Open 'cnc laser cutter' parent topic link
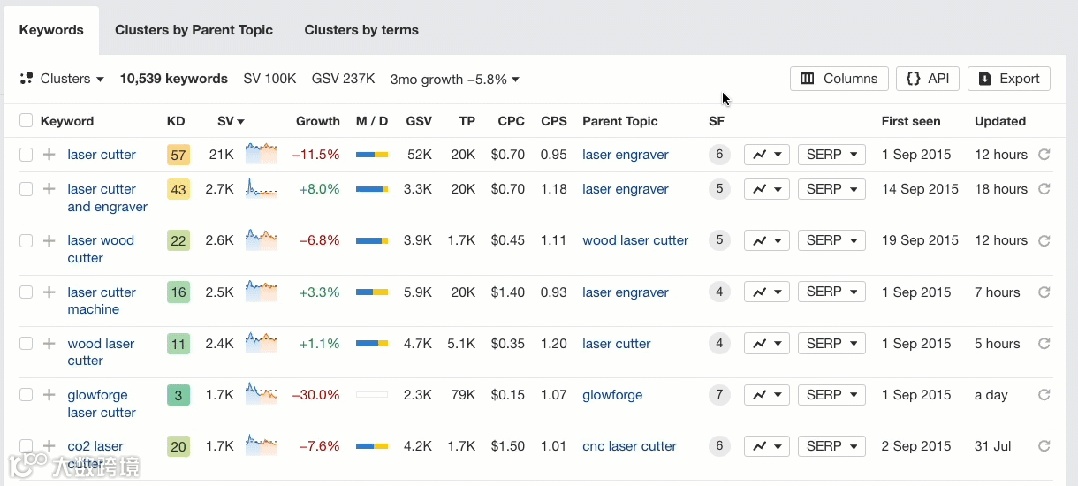1078x486 pixels. pos(629,446)
